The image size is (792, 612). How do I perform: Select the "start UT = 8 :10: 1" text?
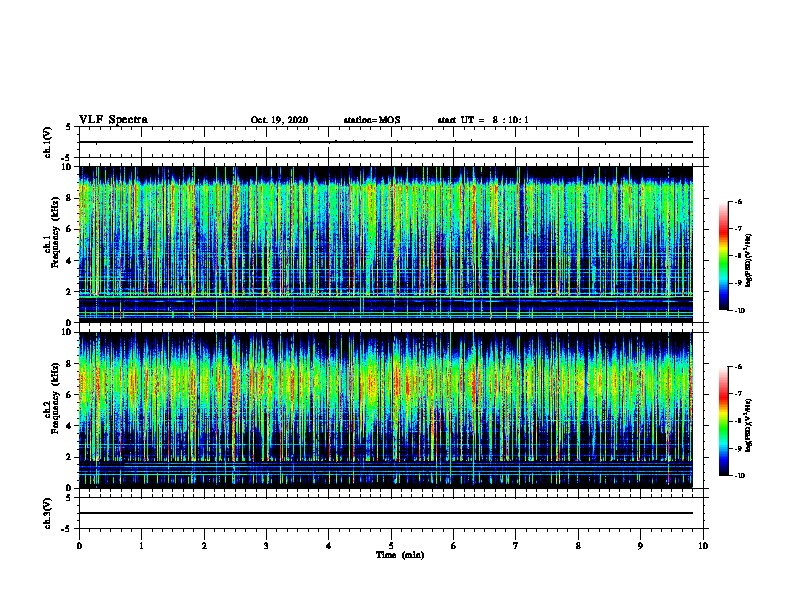coord(483,120)
